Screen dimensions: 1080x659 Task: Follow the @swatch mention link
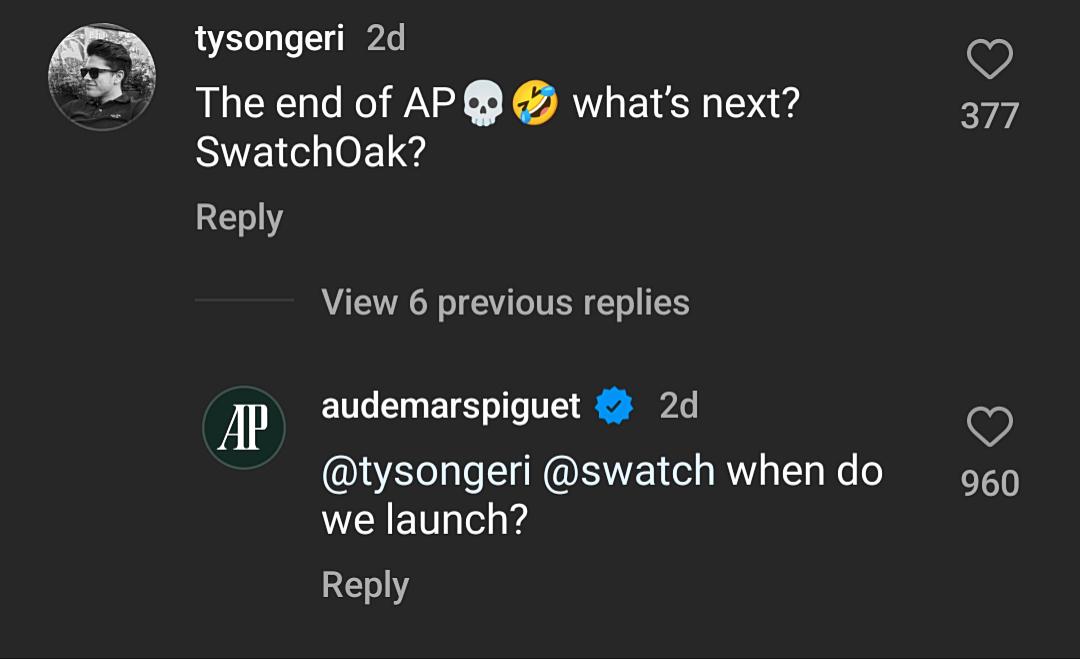(629, 472)
